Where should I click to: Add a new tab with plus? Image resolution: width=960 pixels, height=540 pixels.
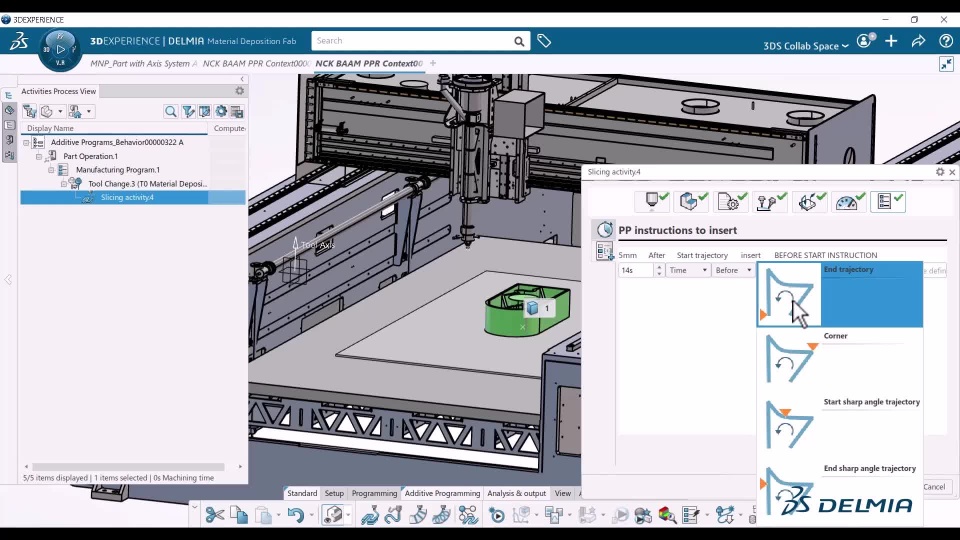click(x=433, y=63)
